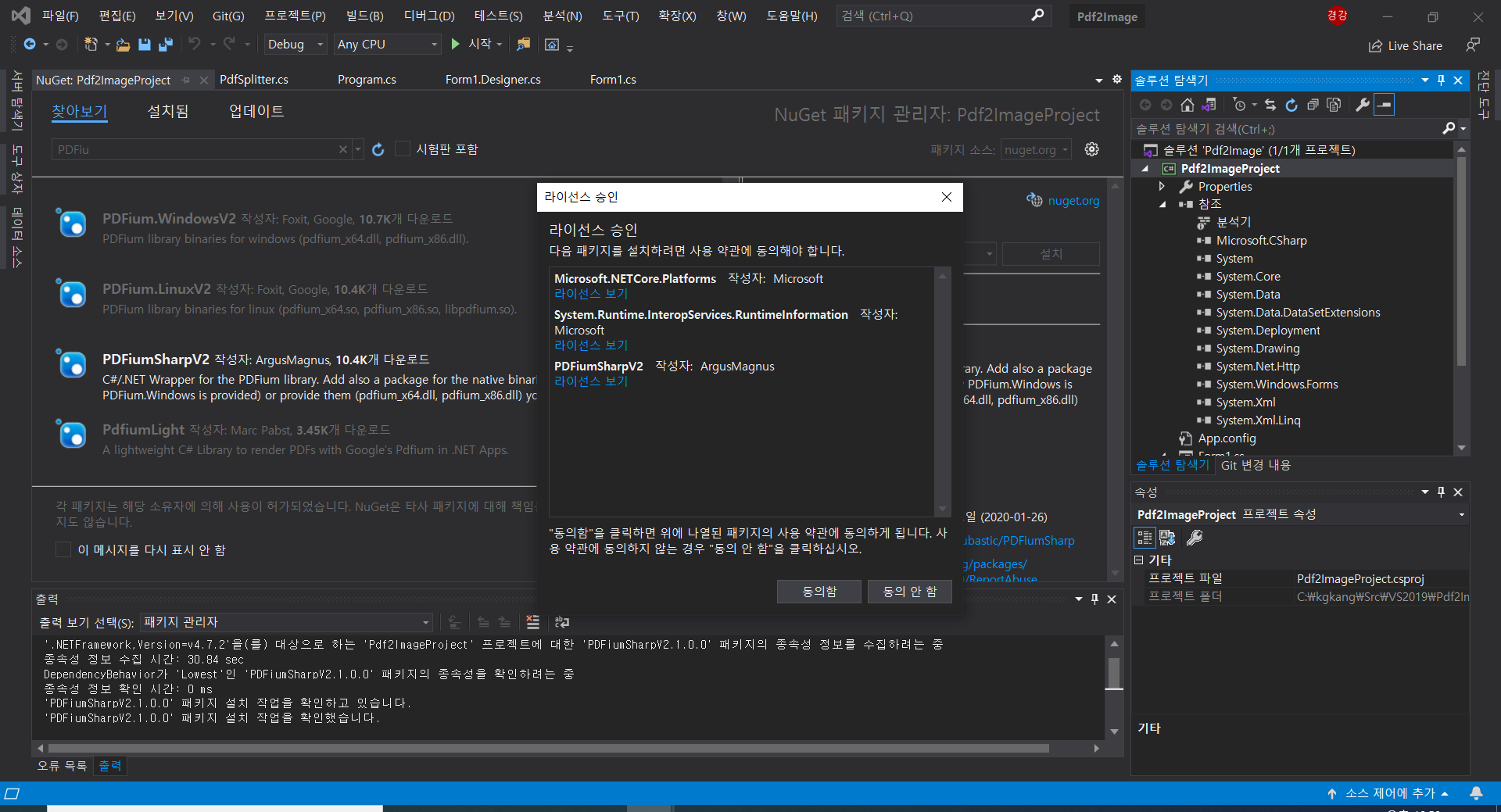Click the Live Share button
The width and height of the screenshot is (1501, 812).
(x=1405, y=45)
